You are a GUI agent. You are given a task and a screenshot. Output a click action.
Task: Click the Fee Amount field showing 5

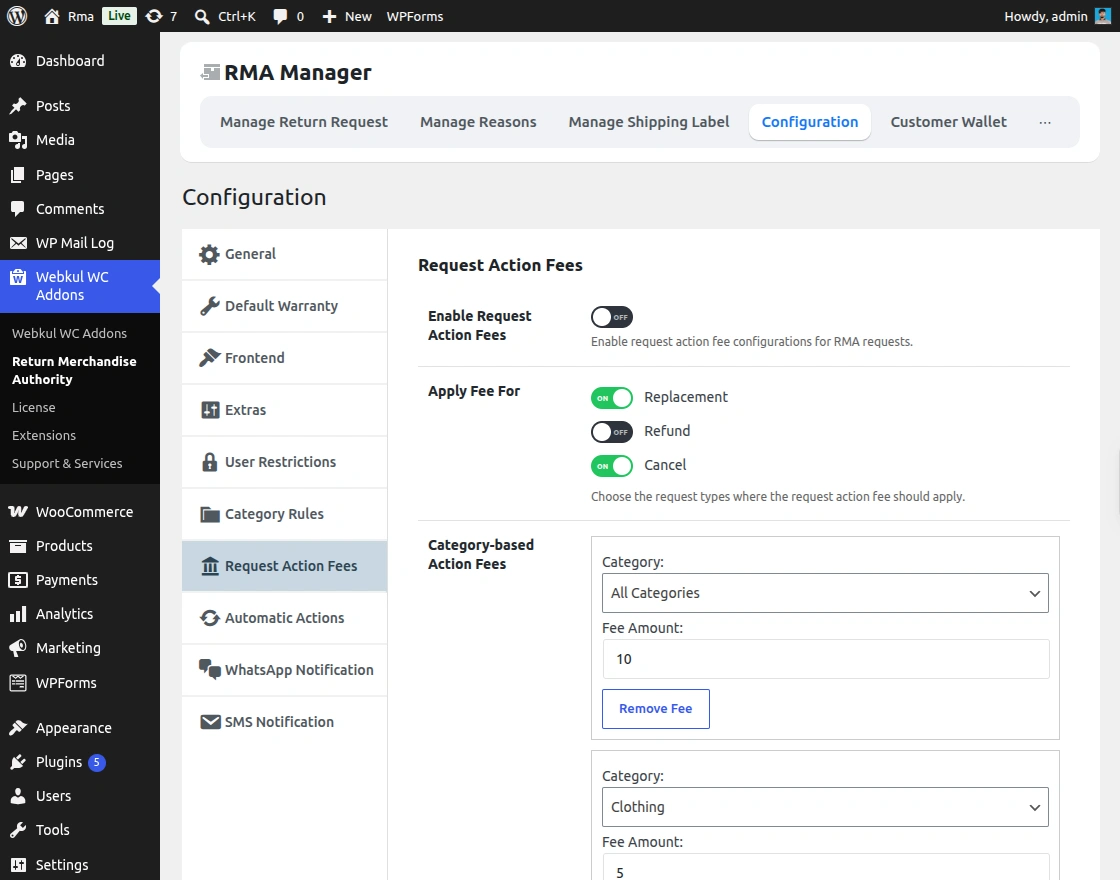click(x=826, y=867)
